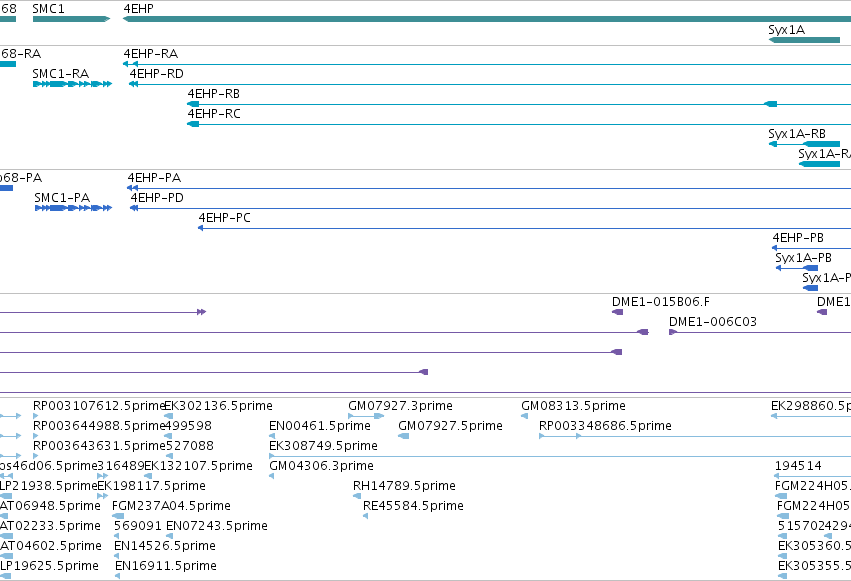The height and width of the screenshot is (581, 851).
Task: Click the AT06948.5prime EST
Action: pos(4,516)
